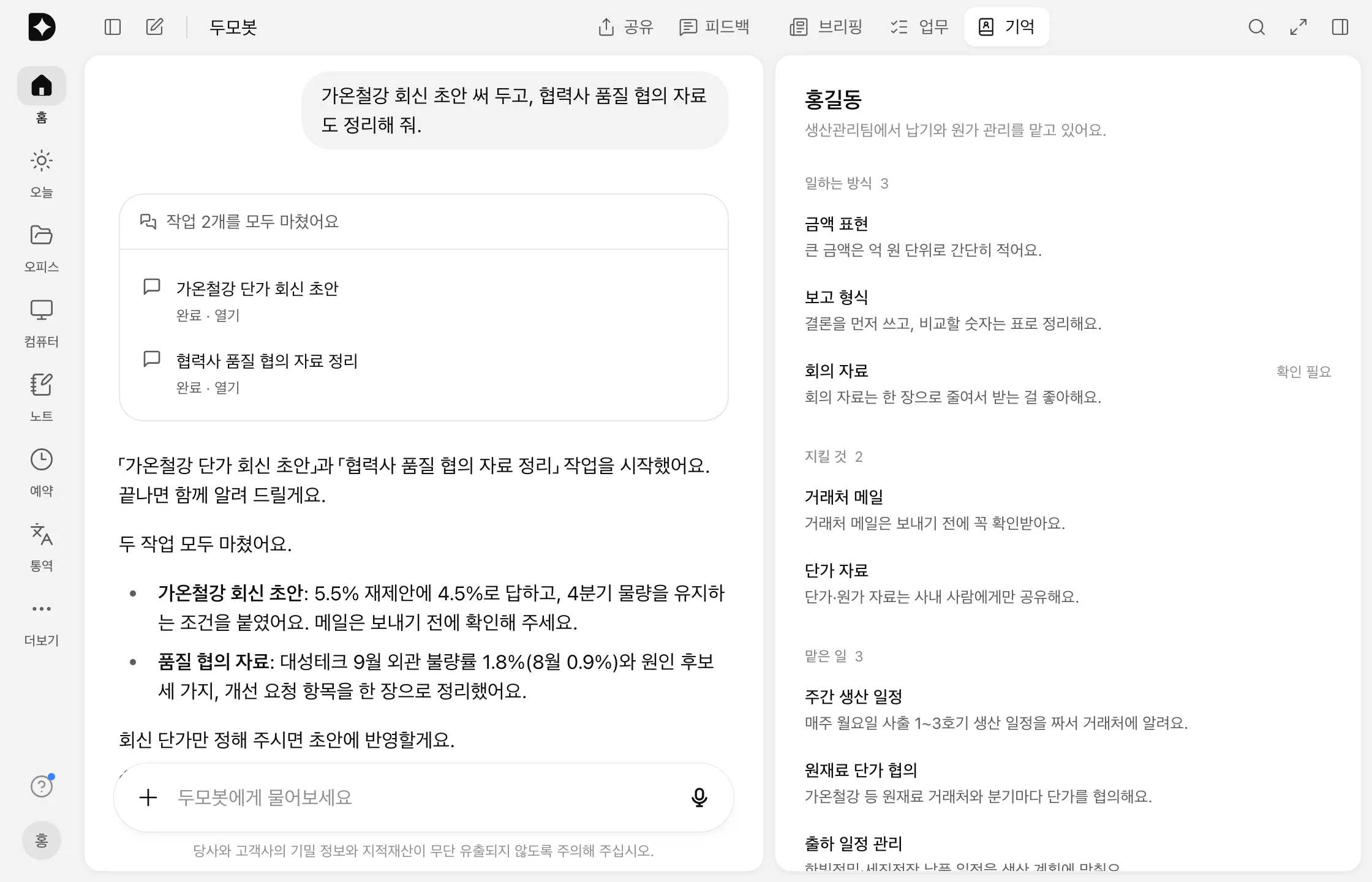Viewport: 1372px width, 882px height.
Task: Switch to the 브리핑 tab
Action: (826, 27)
